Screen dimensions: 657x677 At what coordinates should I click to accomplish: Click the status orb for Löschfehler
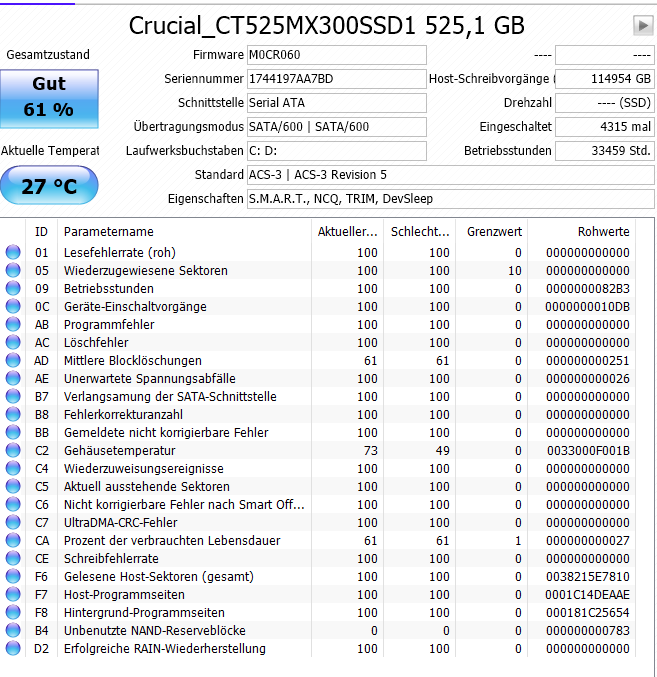13,342
